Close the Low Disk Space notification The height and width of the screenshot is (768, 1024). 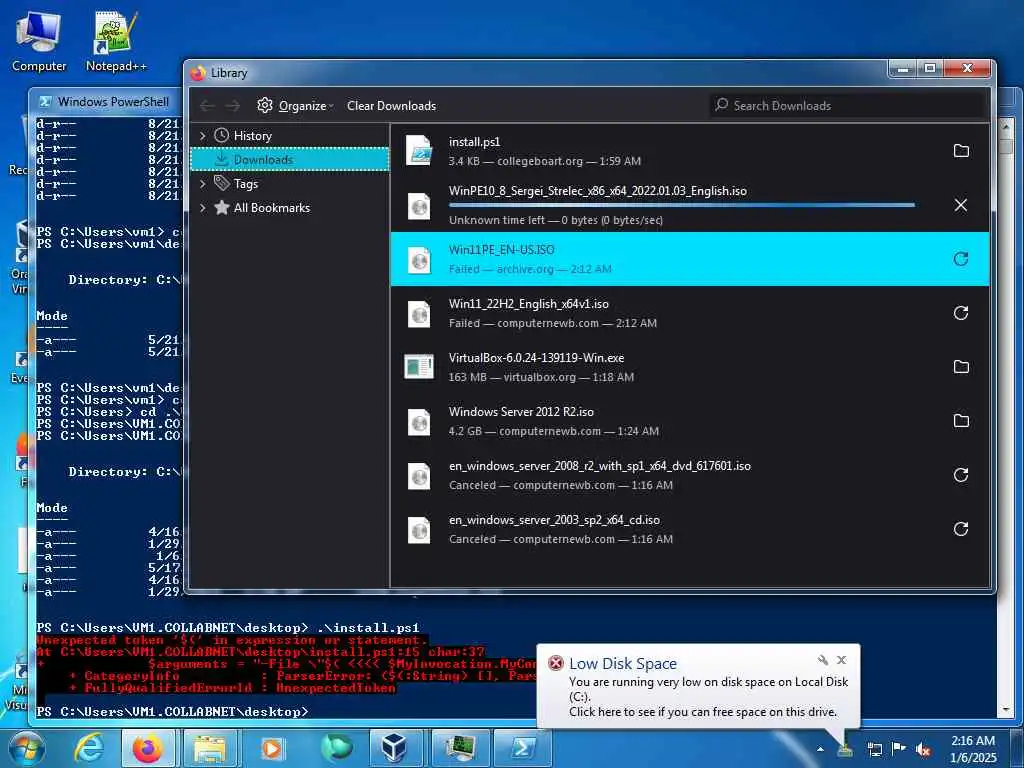coord(842,660)
